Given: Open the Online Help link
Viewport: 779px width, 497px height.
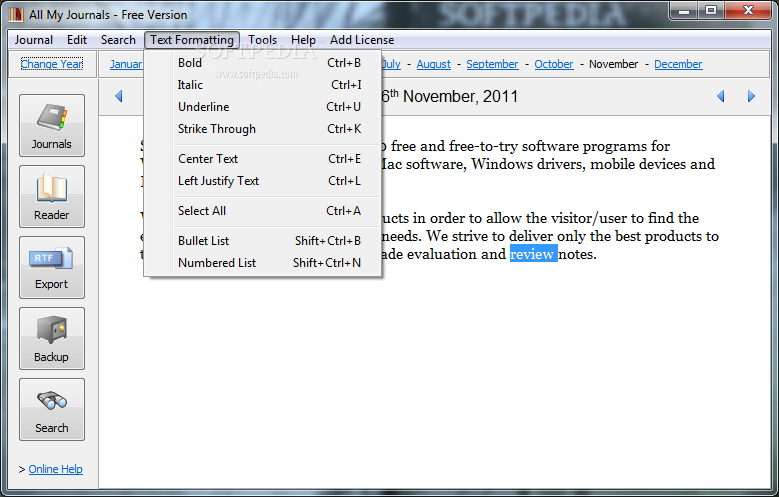Looking at the screenshot, I should click(x=56, y=469).
